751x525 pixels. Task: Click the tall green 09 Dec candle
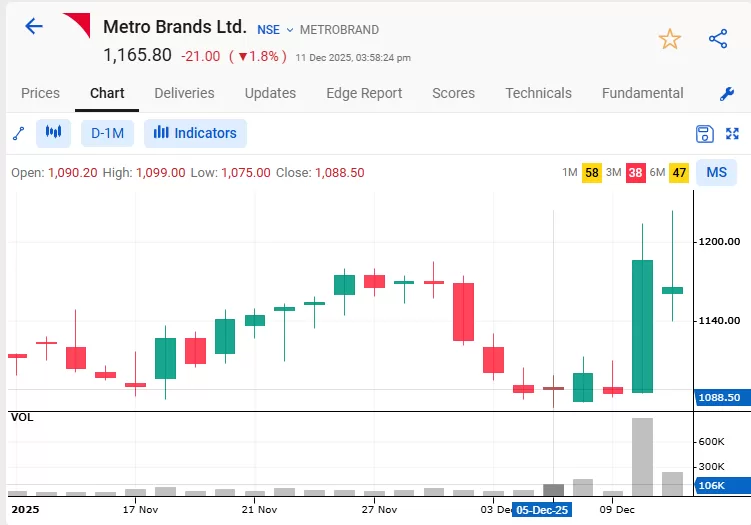642,326
